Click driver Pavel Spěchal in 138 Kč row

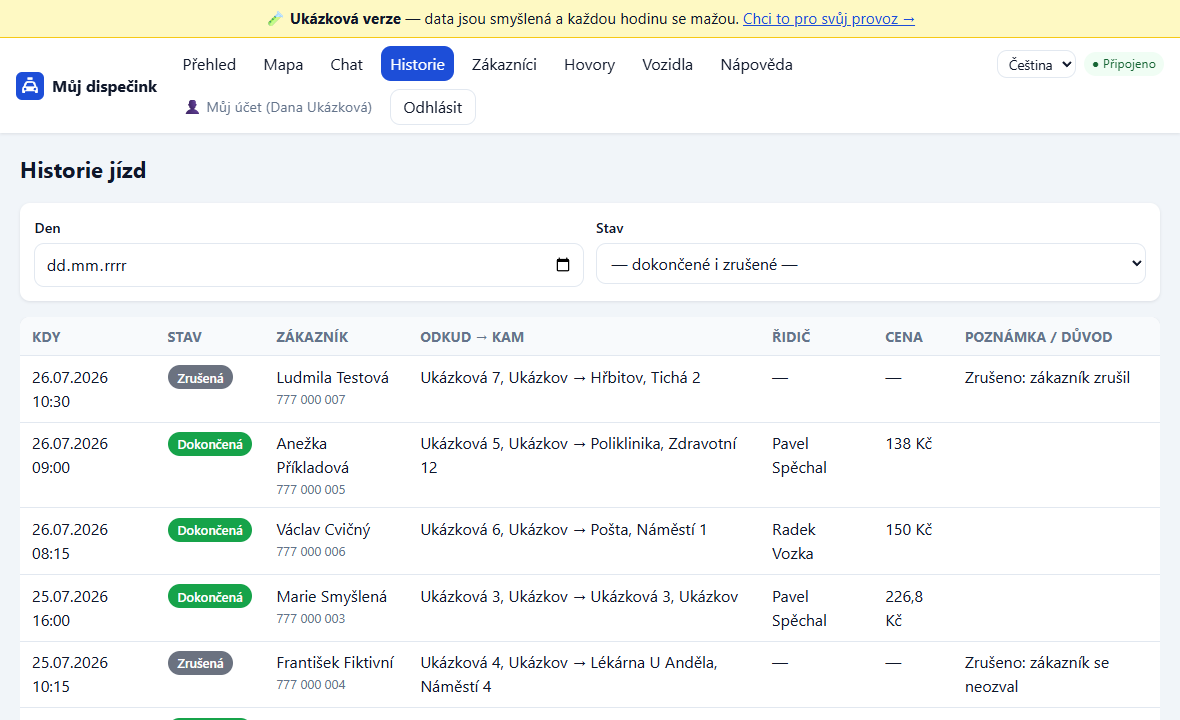pos(799,456)
